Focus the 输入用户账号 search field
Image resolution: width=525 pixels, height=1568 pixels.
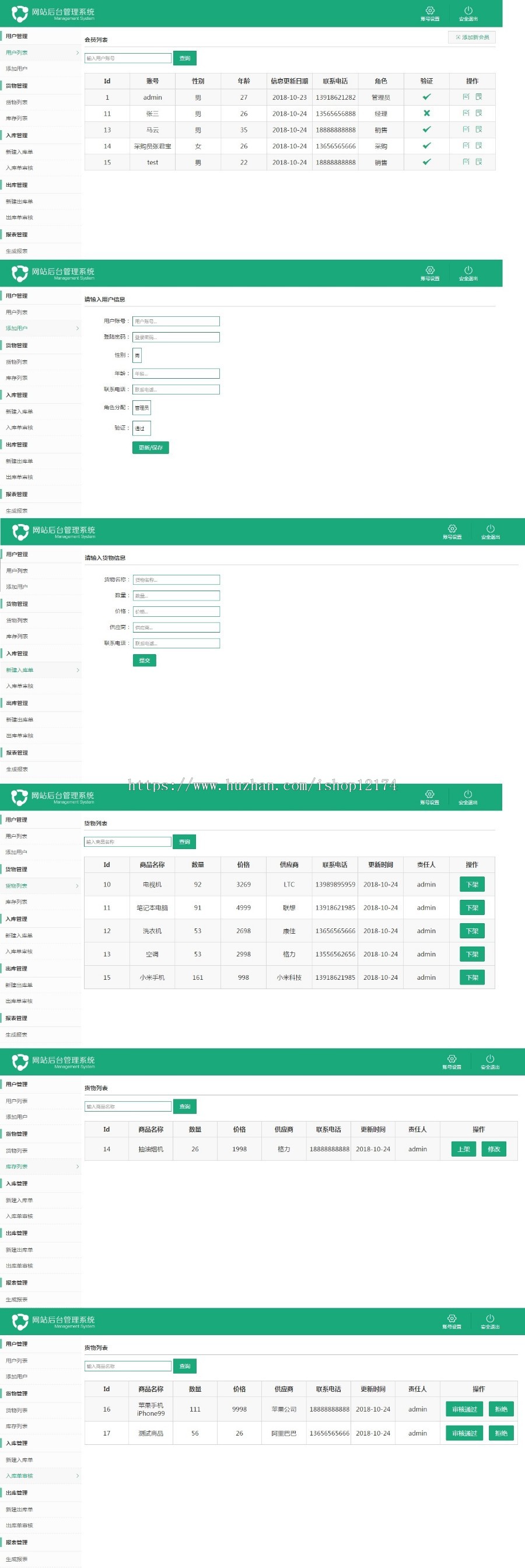128,58
